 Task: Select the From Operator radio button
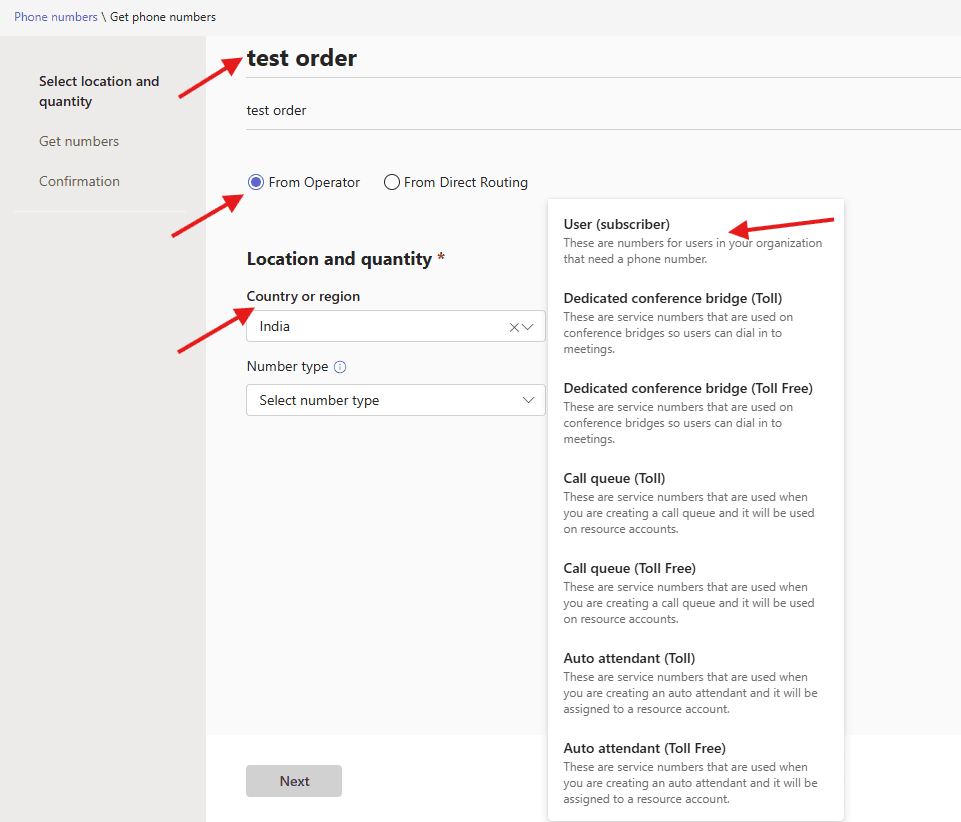(256, 182)
